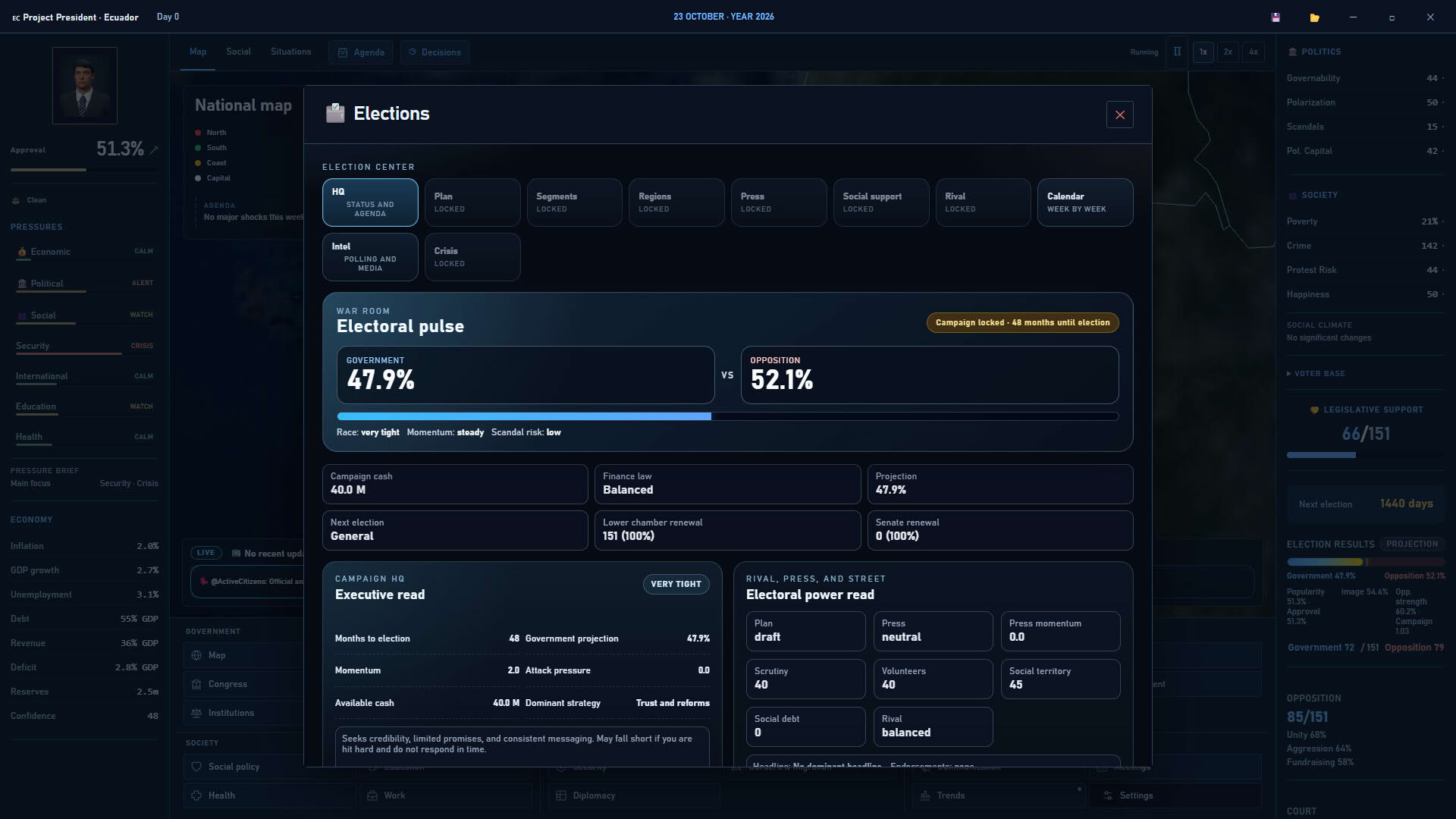The image size is (1456, 819).
Task: Click the legislative support progress bar
Action: pos(1365,455)
